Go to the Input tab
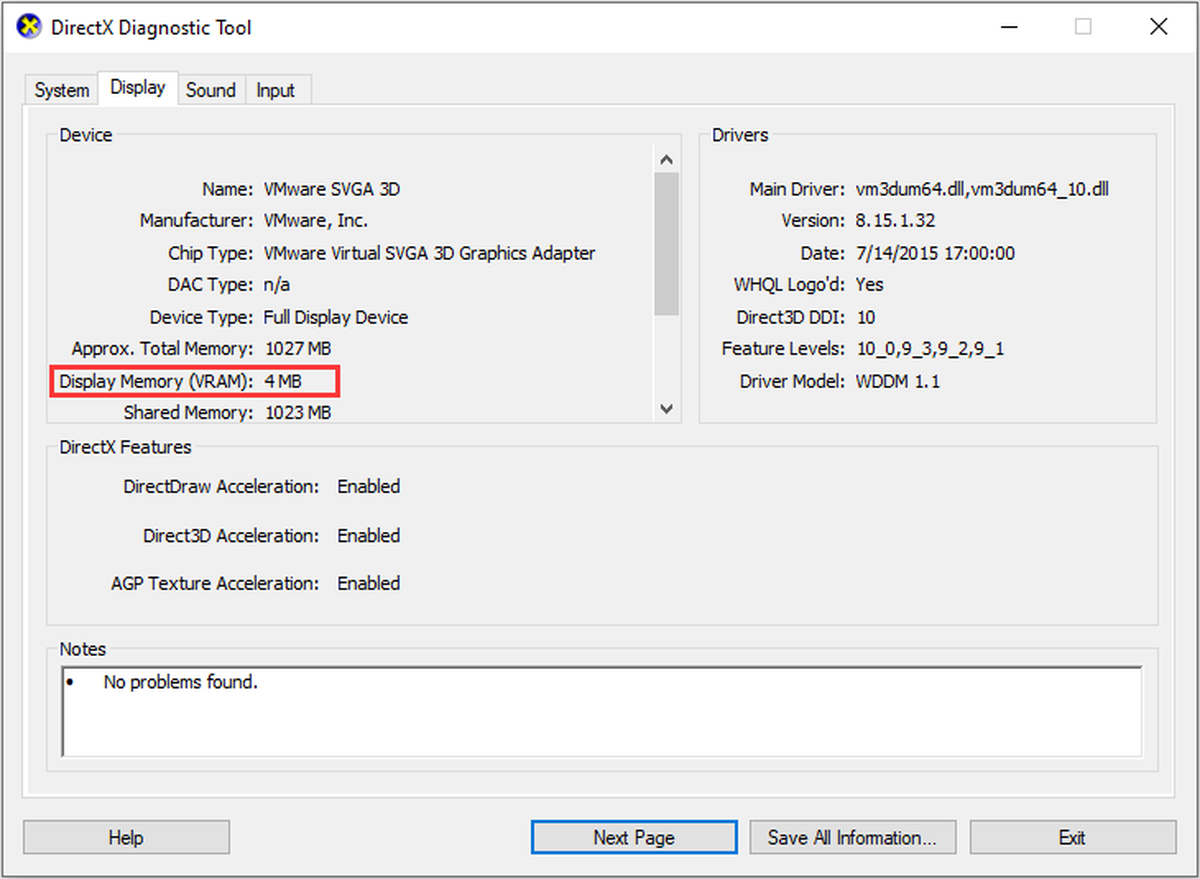The height and width of the screenshot is (879, 1200). point(276,90)
